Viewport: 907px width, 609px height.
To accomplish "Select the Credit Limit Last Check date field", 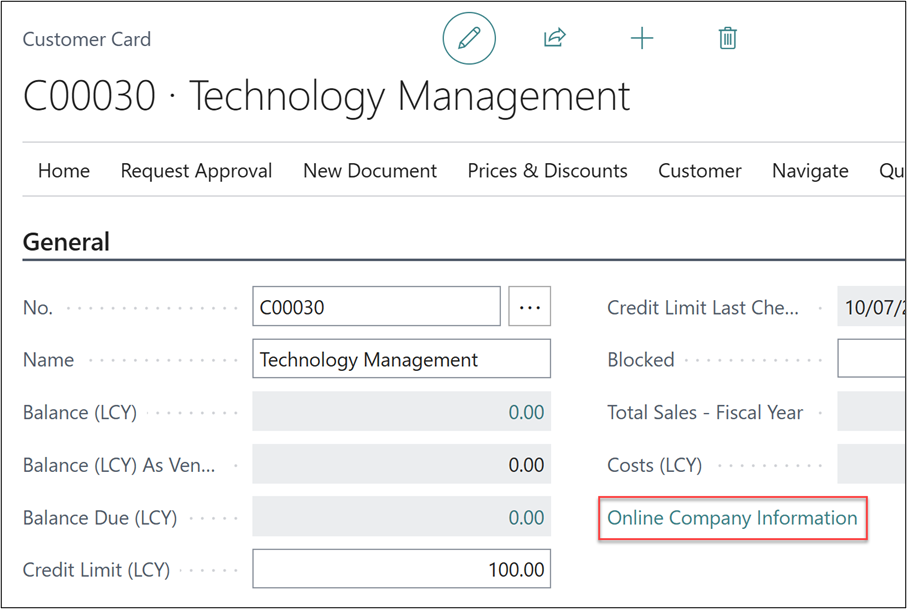I will 871,307.
